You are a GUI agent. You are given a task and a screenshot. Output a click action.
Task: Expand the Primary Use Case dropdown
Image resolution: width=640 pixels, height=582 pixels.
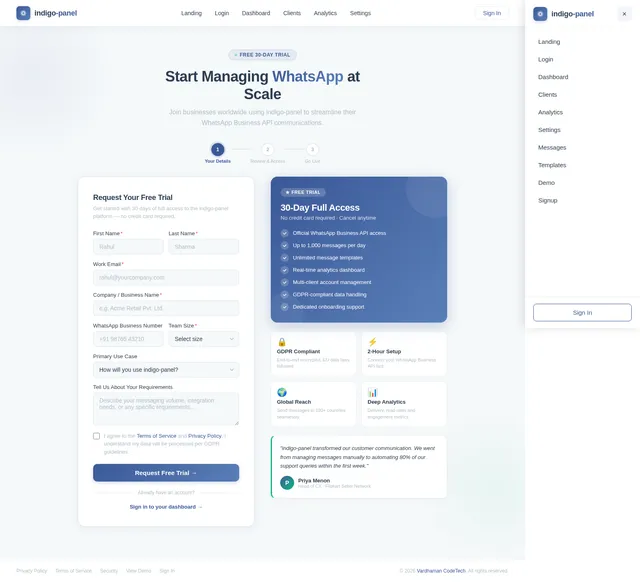(166, 370)
